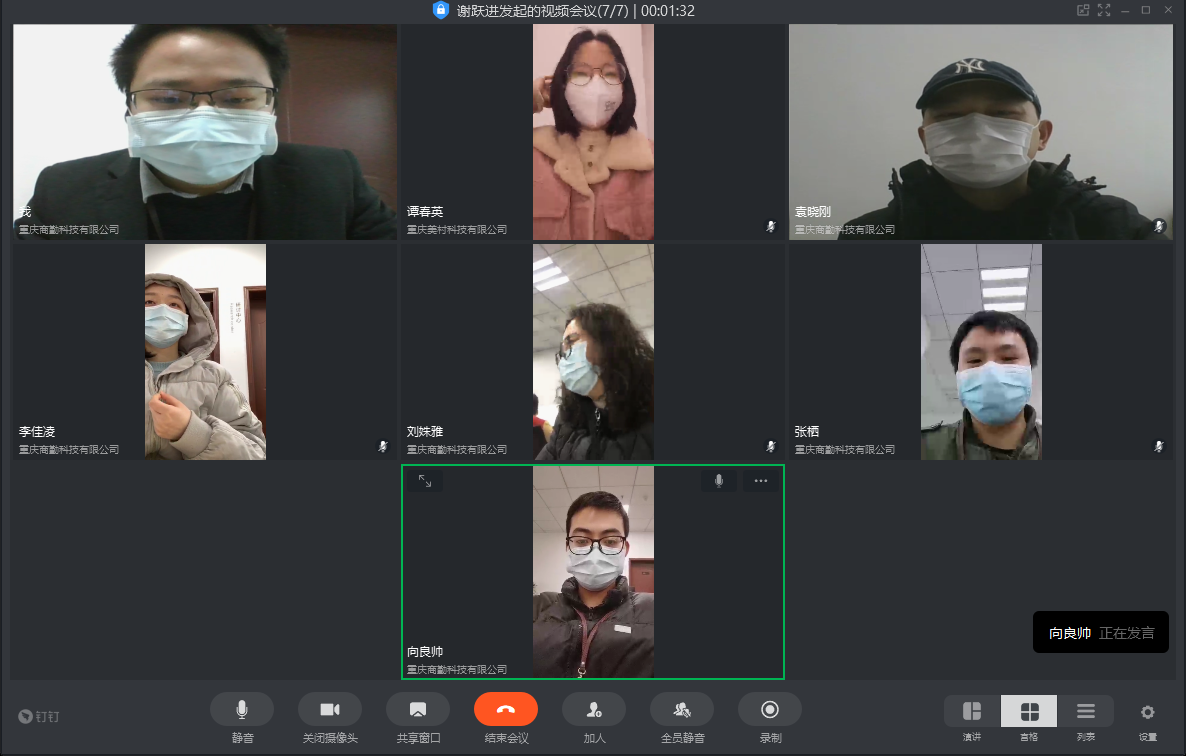This screenshot has height=756, width=1186.
Task: Click the 向良帅 正在发言 speaking notification
Action: pyautogui.click(x=1100, y=633)
